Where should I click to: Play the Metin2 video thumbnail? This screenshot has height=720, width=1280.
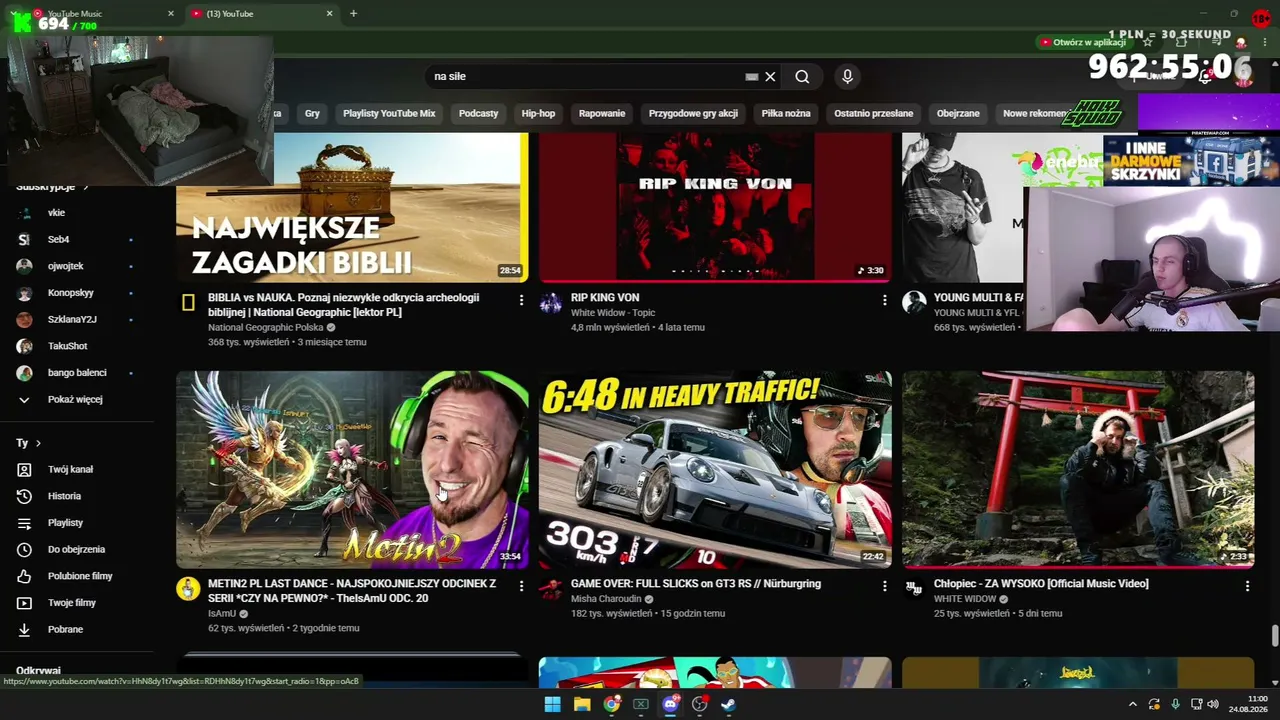pyautogui.click(x=352, y=470)
